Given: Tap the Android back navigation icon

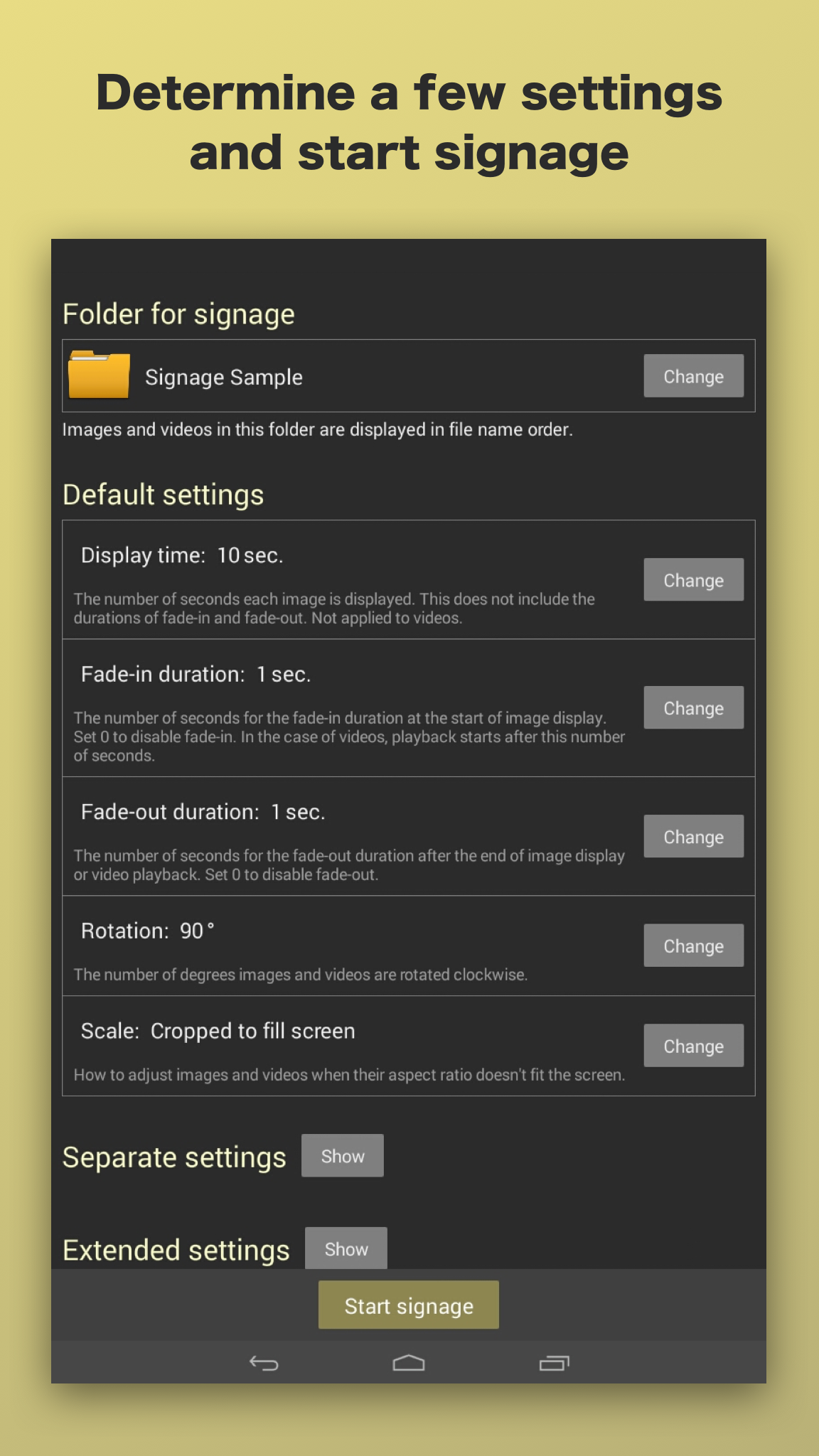Looking at the screenshot, I should coord(264,1363).
